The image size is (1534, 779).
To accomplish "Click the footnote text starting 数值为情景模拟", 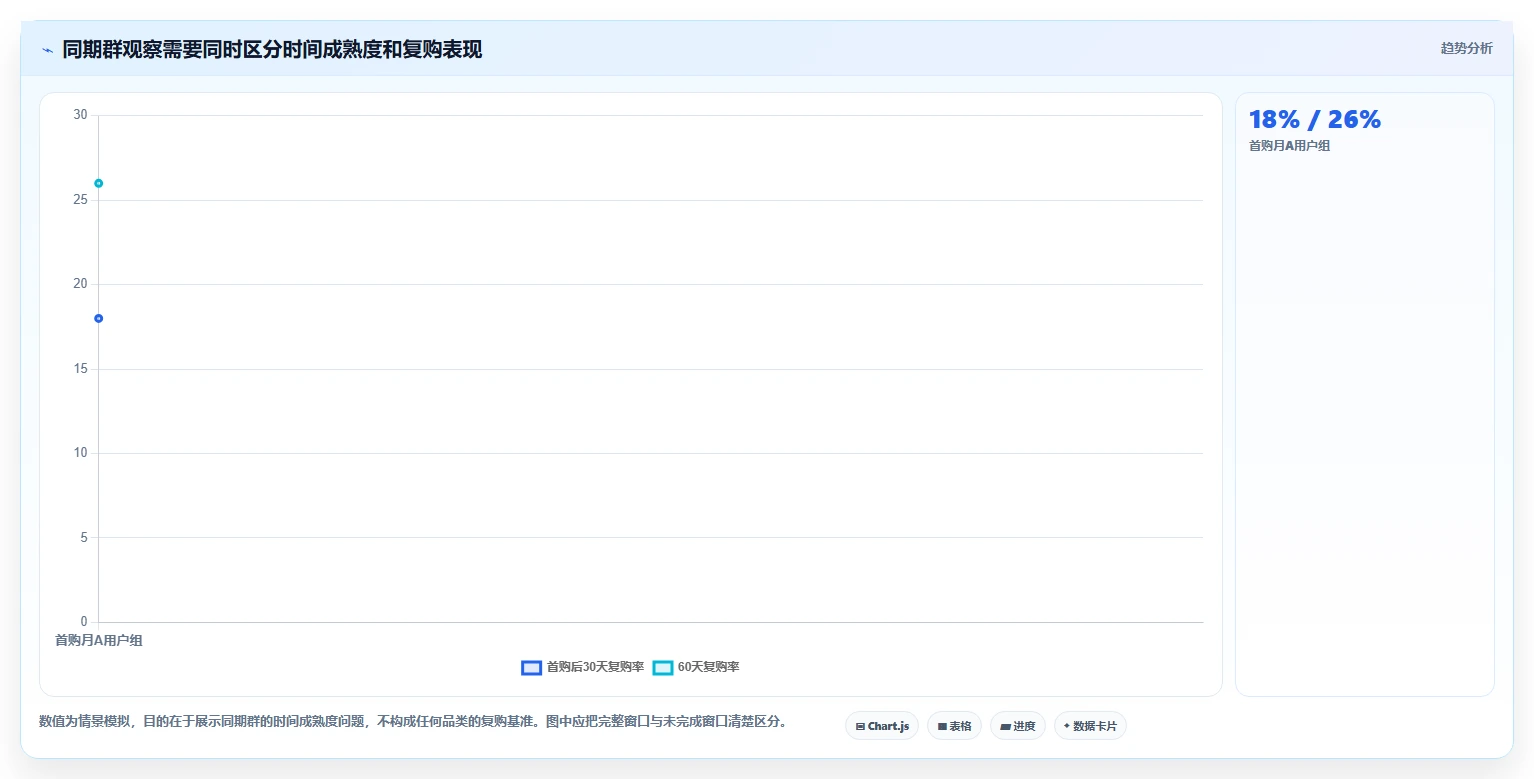I will [x=413, y=721].
